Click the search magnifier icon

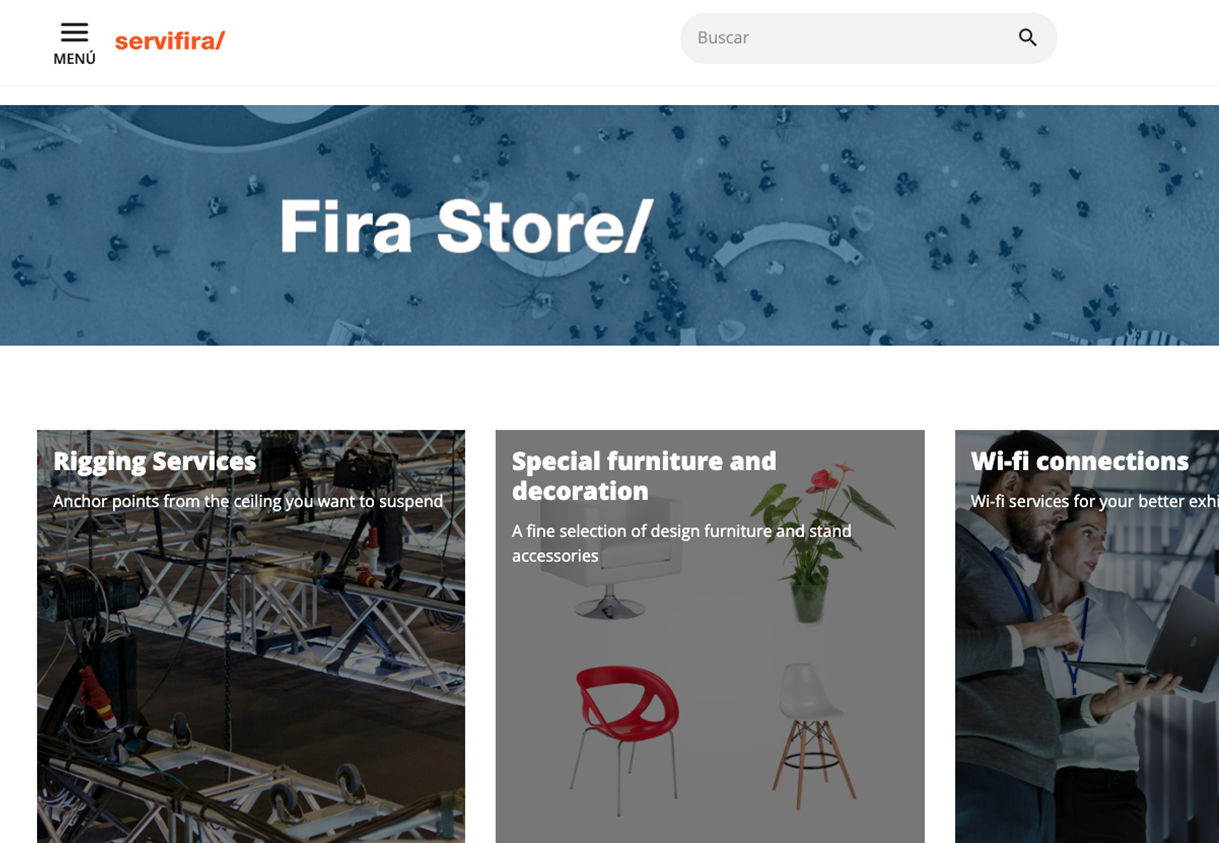(1028, 38)
